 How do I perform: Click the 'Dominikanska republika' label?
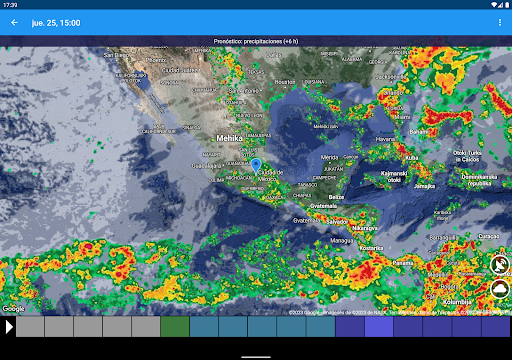coord(479,180)
